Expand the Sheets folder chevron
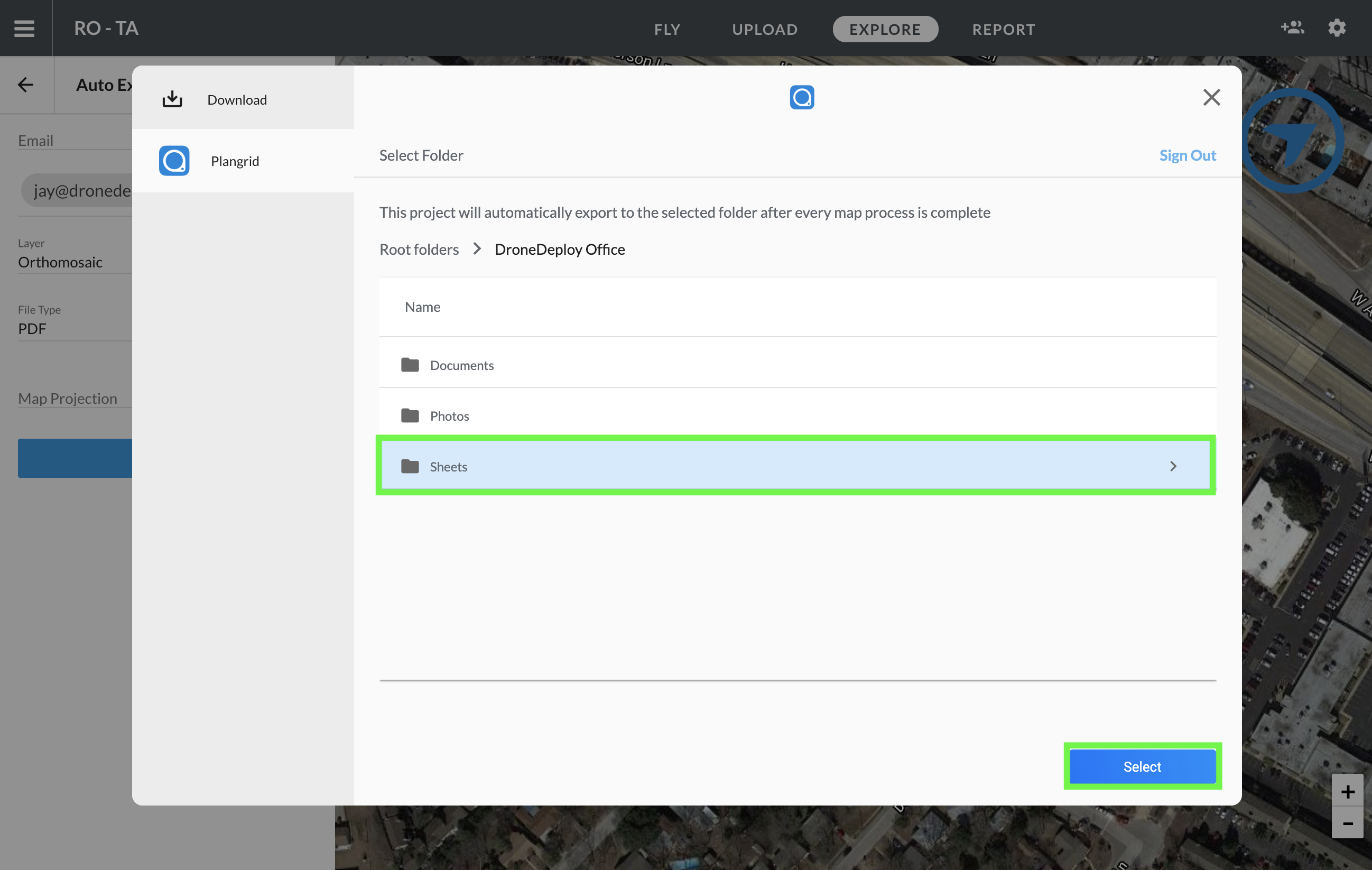1372x870 pixels. pos(1173,466)
